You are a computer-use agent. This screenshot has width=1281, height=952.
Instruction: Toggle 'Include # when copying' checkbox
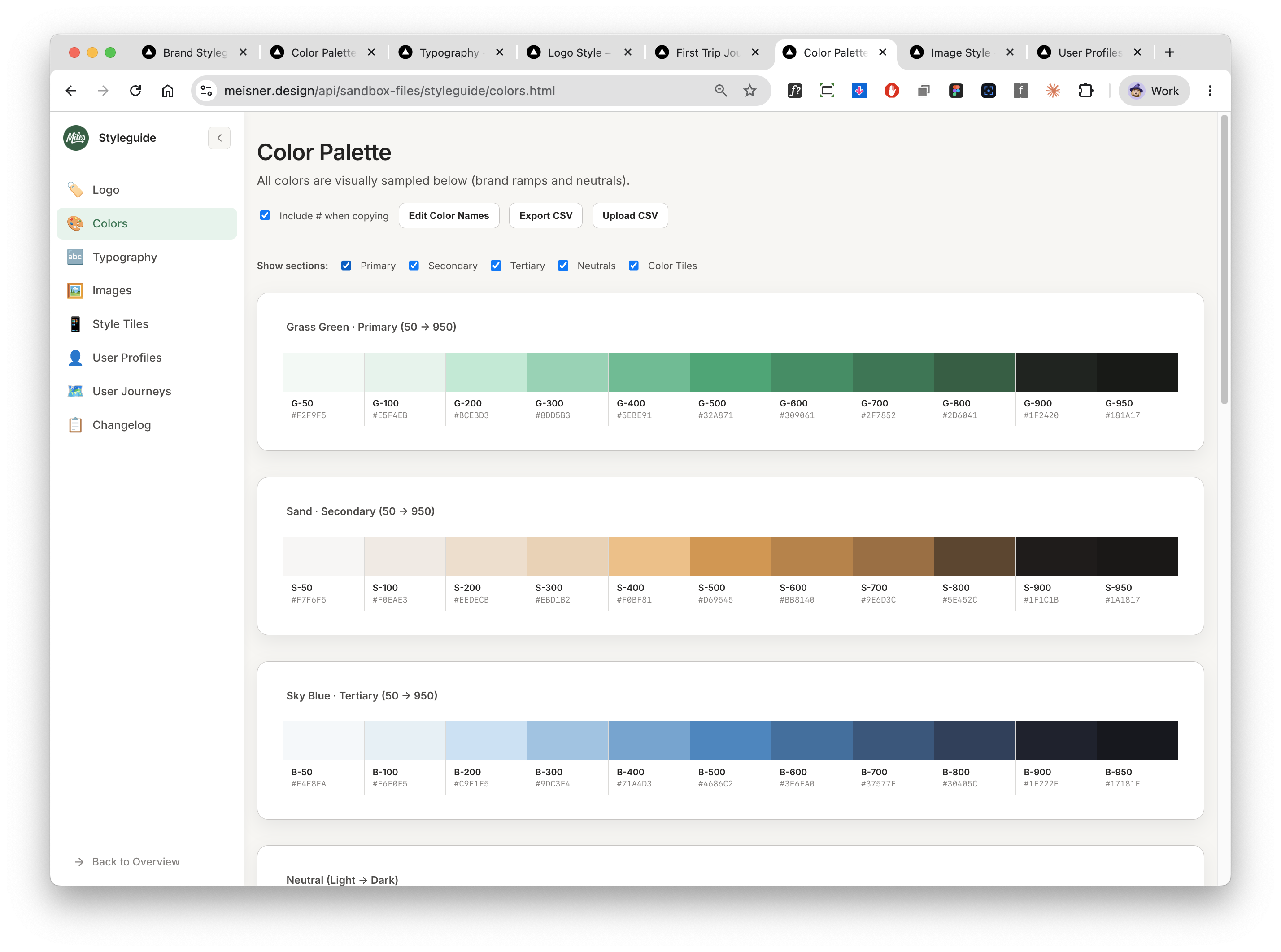265,215
